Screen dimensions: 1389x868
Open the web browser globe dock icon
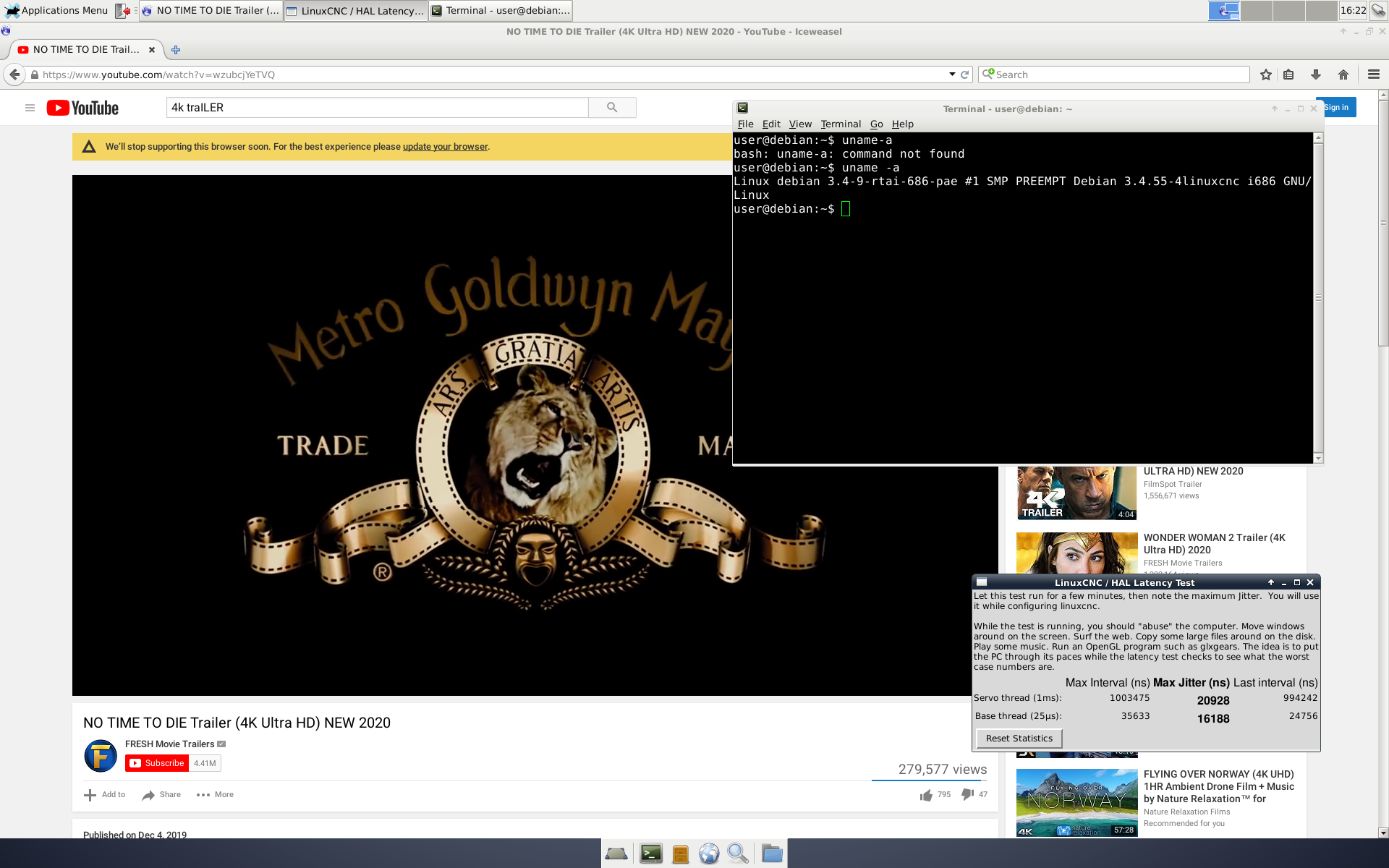pos(708,854)
